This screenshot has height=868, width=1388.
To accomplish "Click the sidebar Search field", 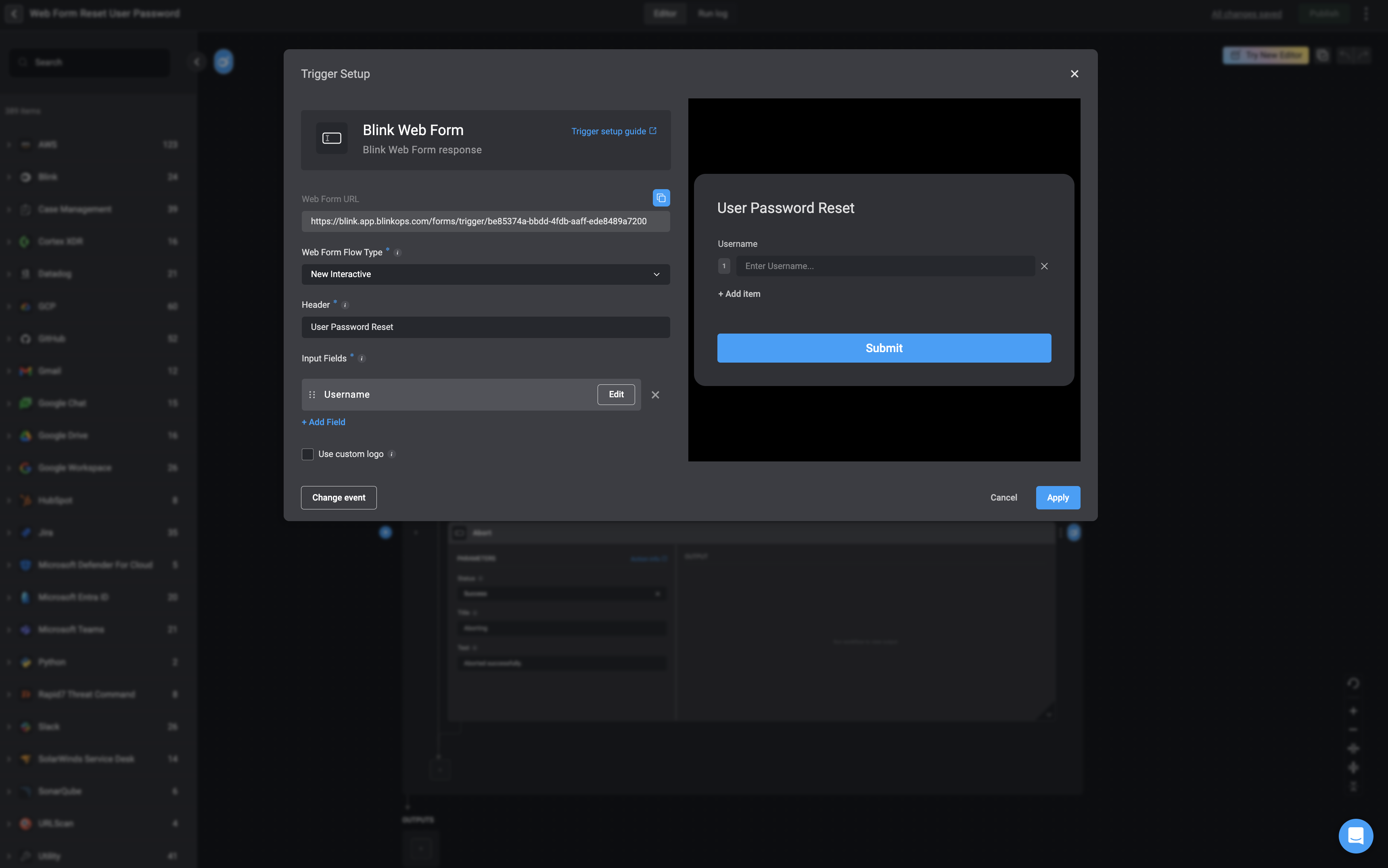I will tap(89, 63).
